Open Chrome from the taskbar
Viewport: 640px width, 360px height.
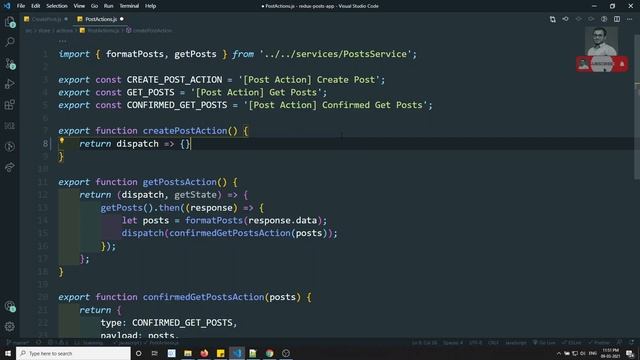point(269,353)
